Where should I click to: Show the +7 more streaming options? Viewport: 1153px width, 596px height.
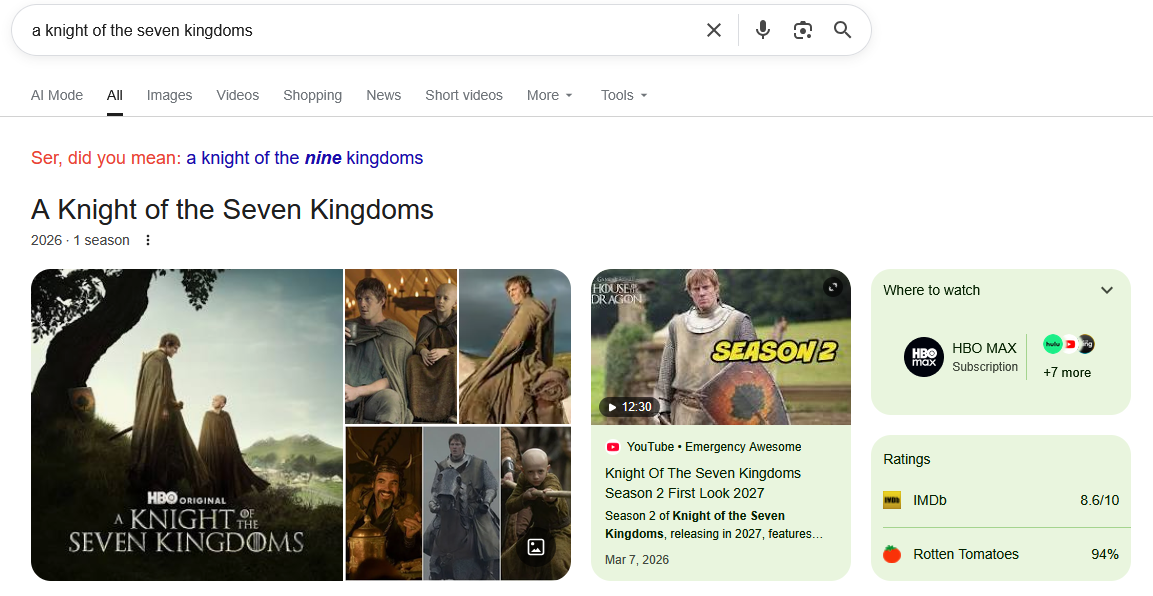(x=1067, y=373)
